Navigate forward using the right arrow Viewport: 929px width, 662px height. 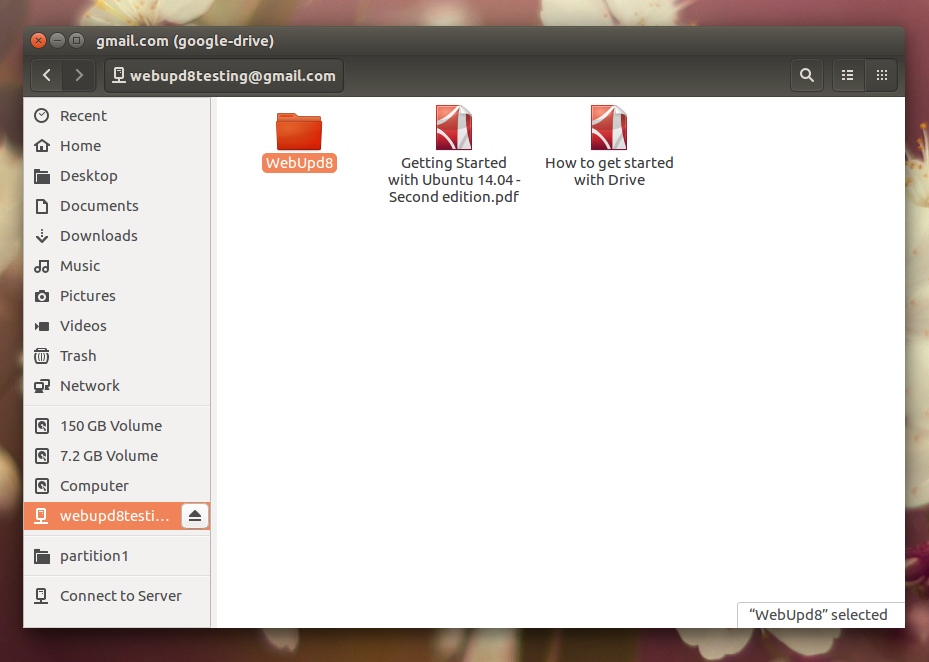coord(78,75)
